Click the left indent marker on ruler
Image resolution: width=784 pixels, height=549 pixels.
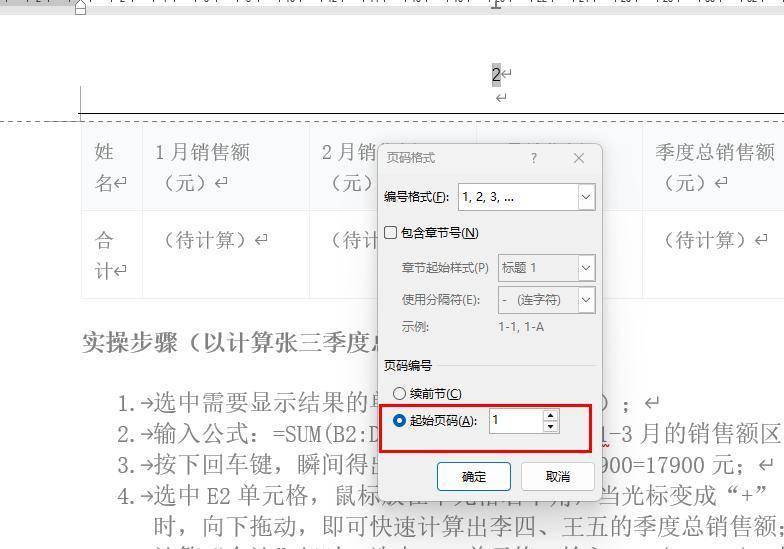[81, 8]
